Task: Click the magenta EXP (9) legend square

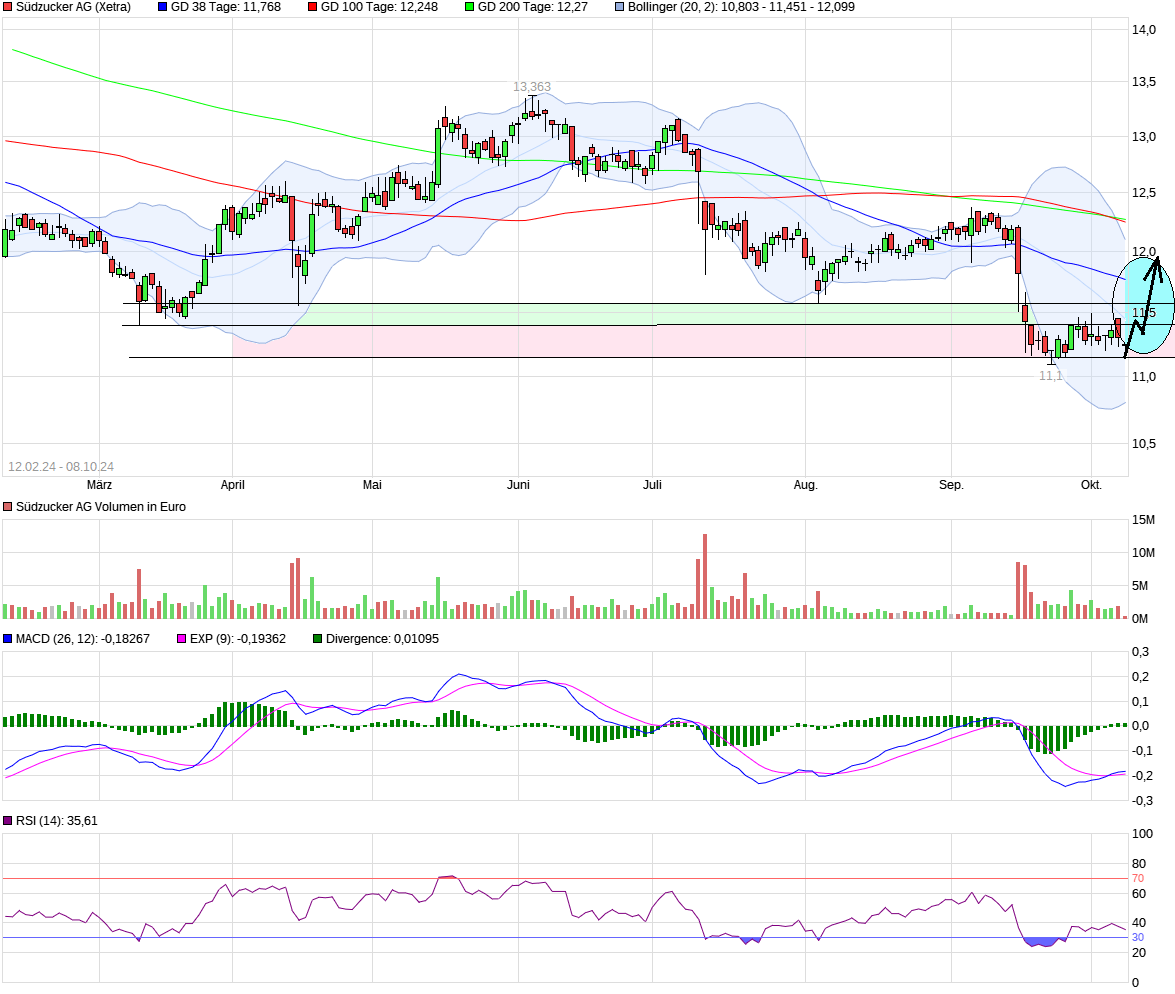Action: [181, 639]
